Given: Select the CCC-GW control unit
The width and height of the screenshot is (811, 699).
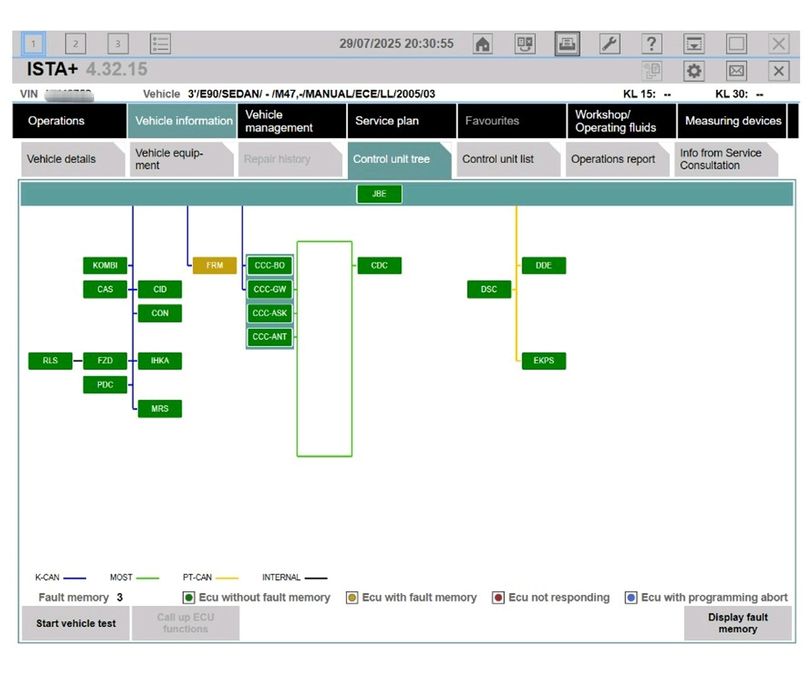Looking at the screenshot, I should click(x=269, y=289).
